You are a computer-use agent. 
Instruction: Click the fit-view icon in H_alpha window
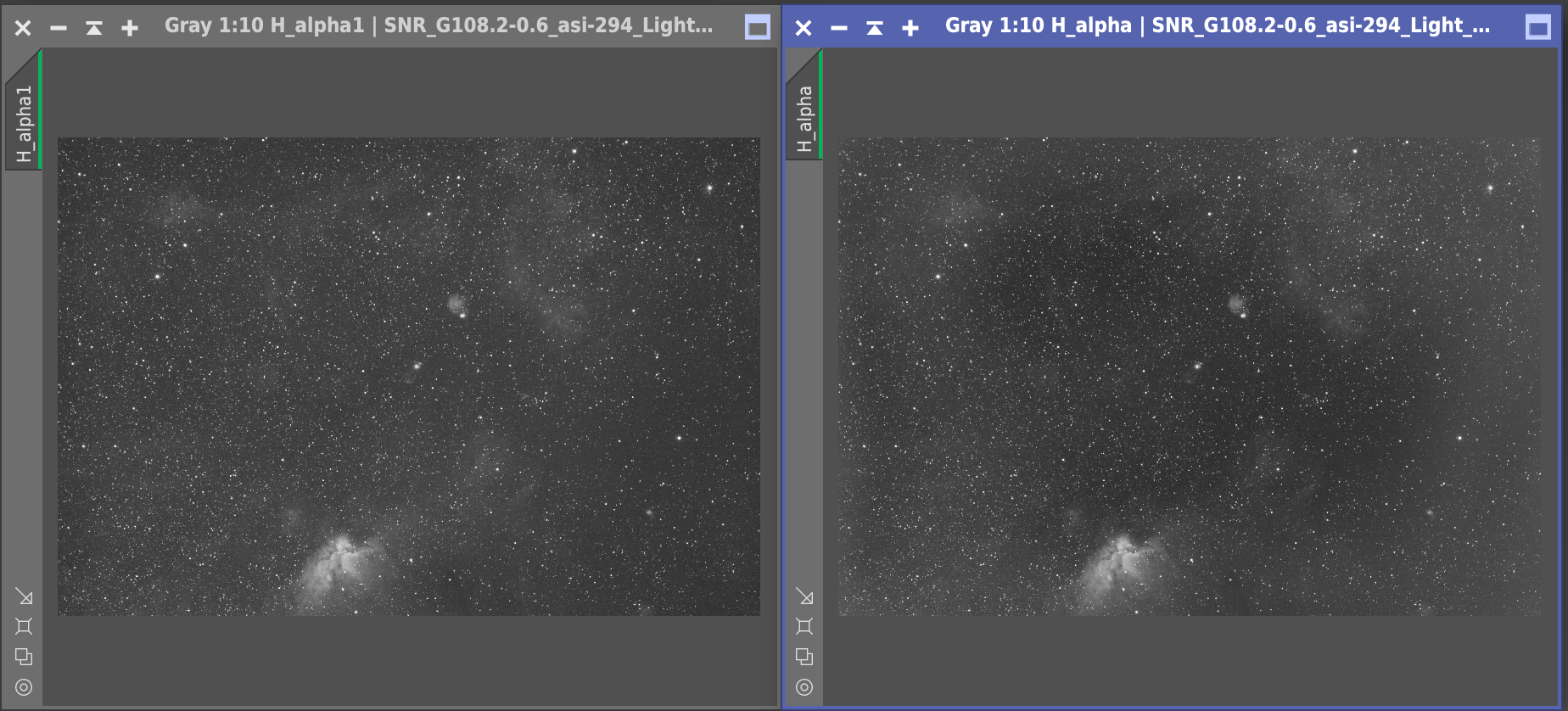(804, 626)
